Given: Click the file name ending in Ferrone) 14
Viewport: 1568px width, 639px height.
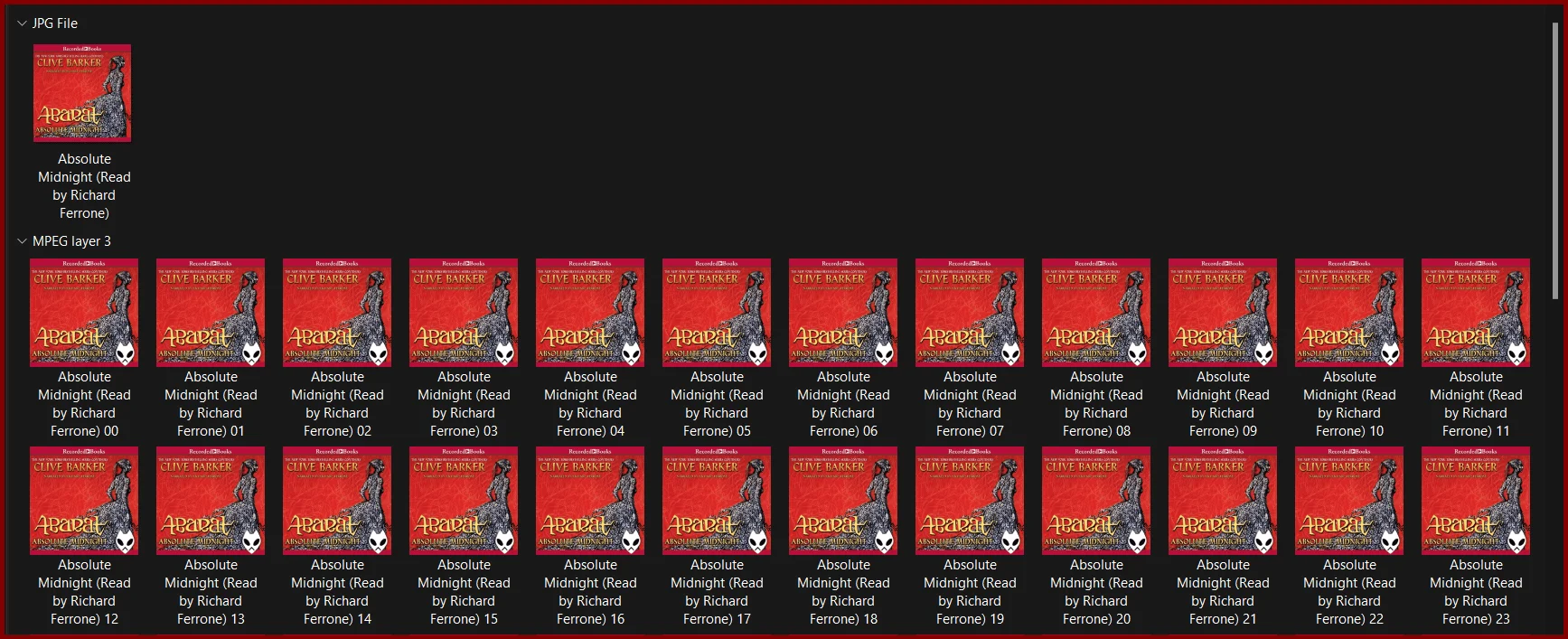Looking at the screenshot, I should pyautogui.click(x=337, y=592).
